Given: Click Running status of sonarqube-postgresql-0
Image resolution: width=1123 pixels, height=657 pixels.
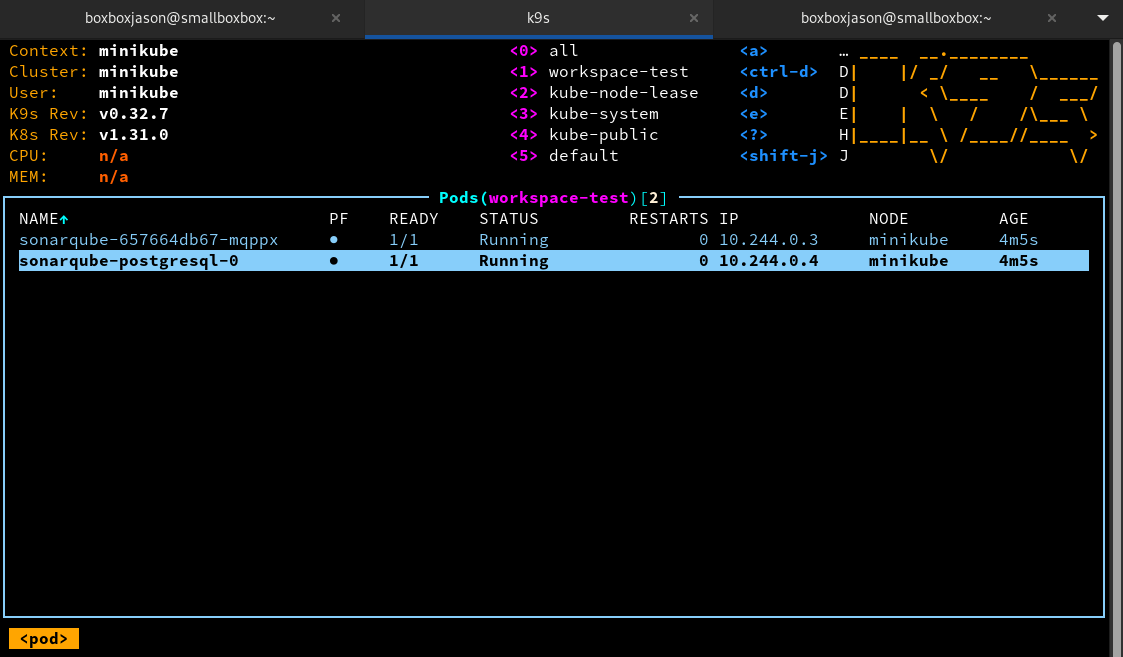Looking at the screenshot, I should click(x=514, y=261).
